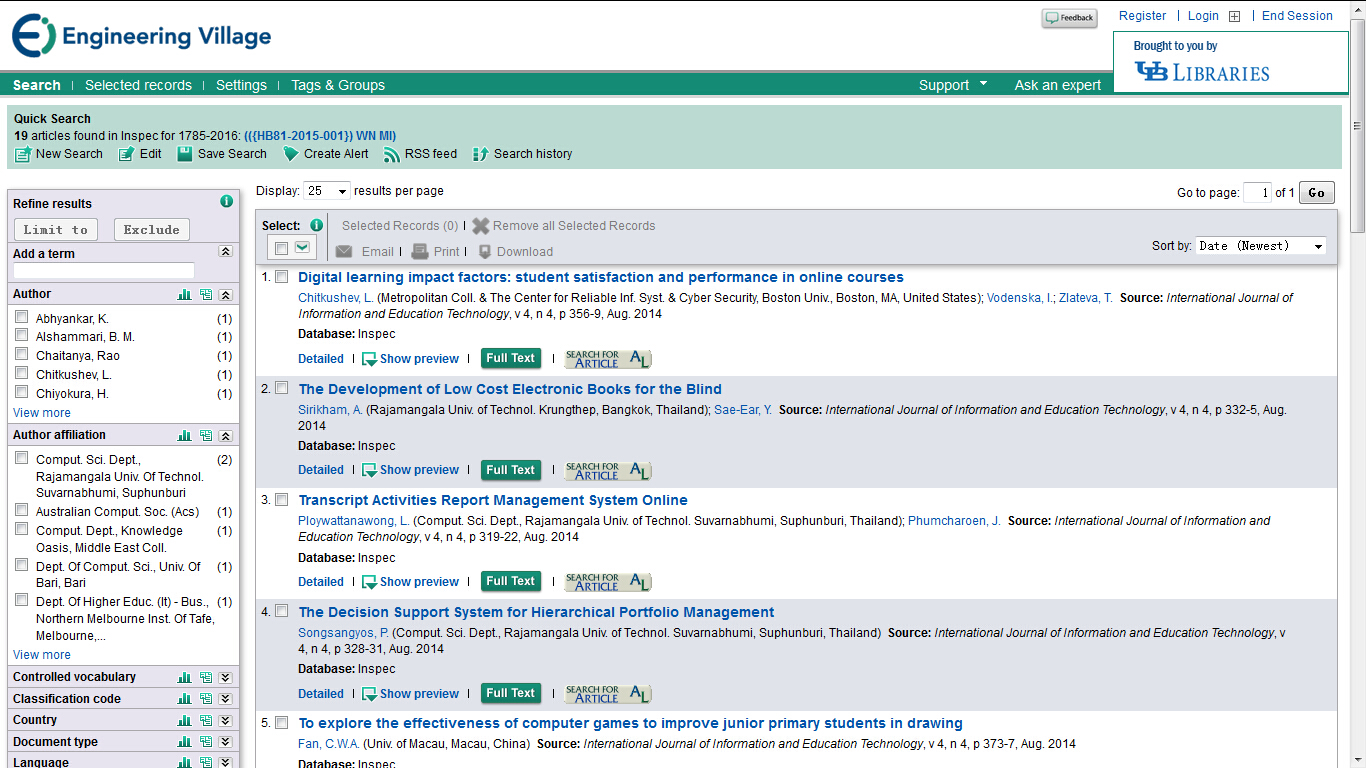Open Tags & Groups tab

click(x=338, y=85)
